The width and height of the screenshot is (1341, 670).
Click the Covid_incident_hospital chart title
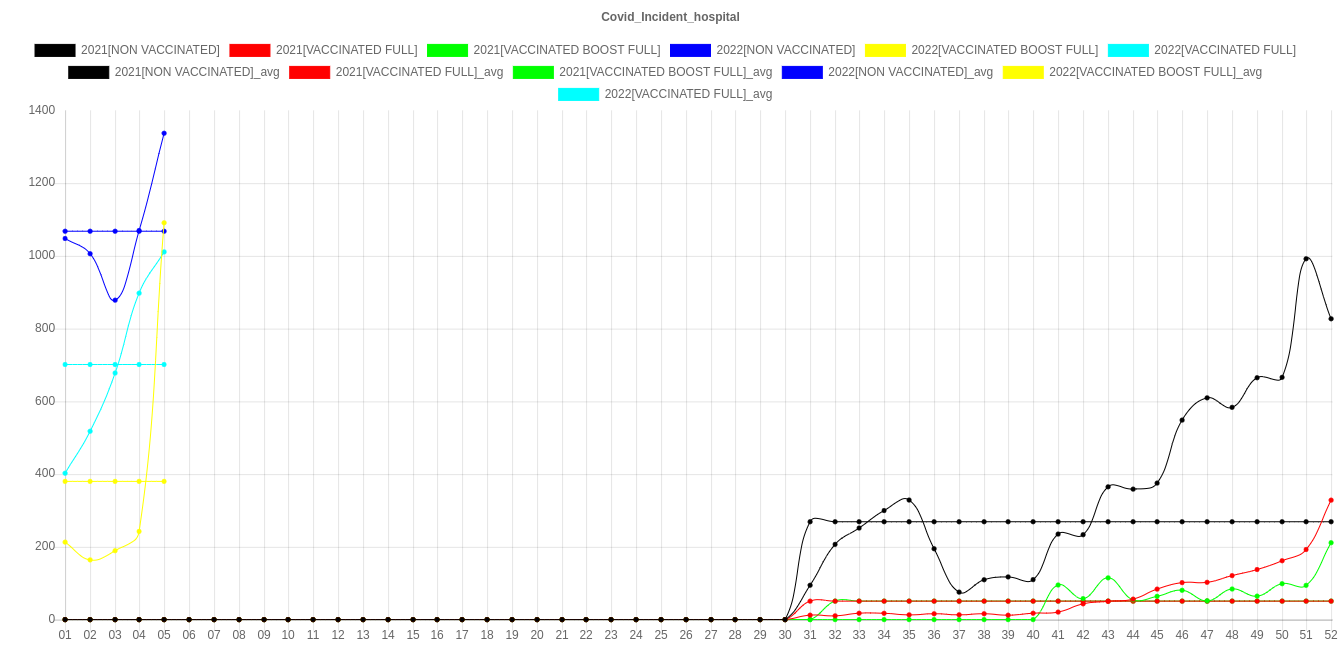click(670, 17)
